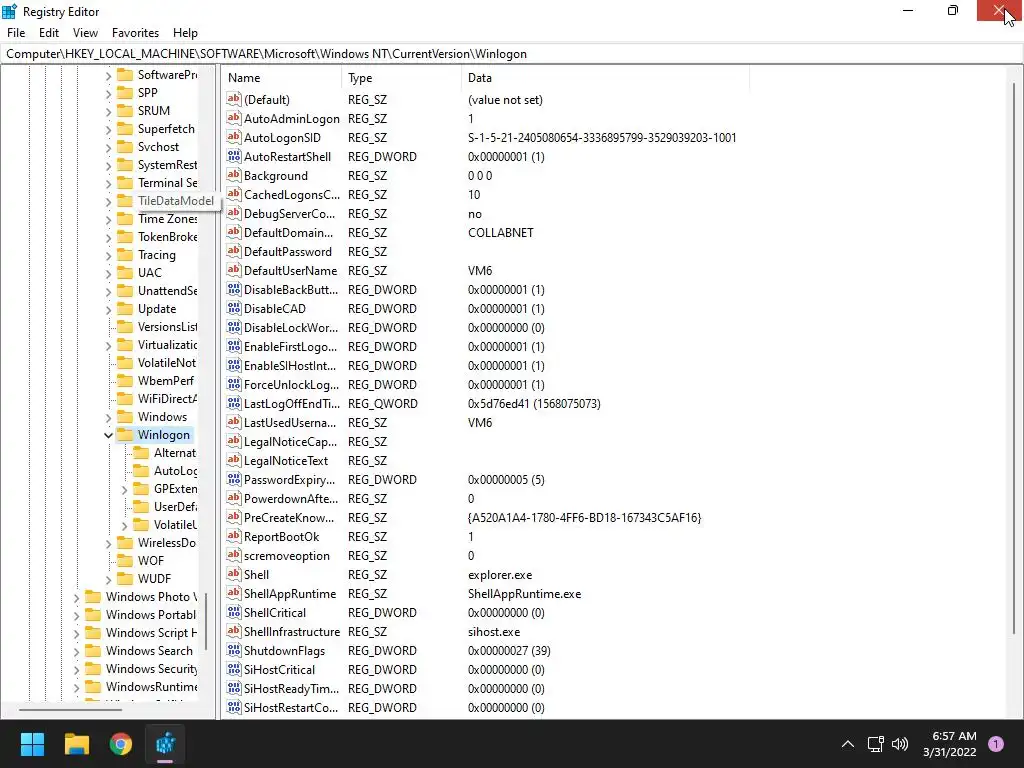Launch Google Chrome from taskbar
The width and height of the screenshot is (1024, 768).
(x=121, y=744)
